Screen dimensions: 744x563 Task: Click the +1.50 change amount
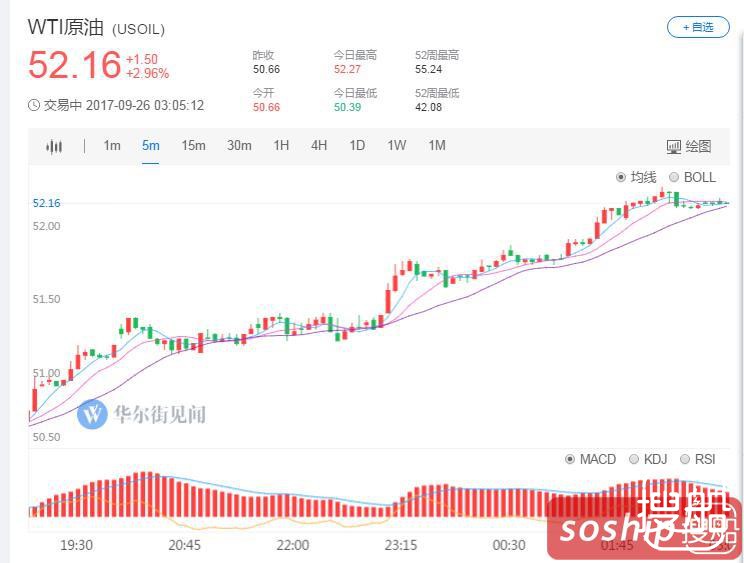142,59
